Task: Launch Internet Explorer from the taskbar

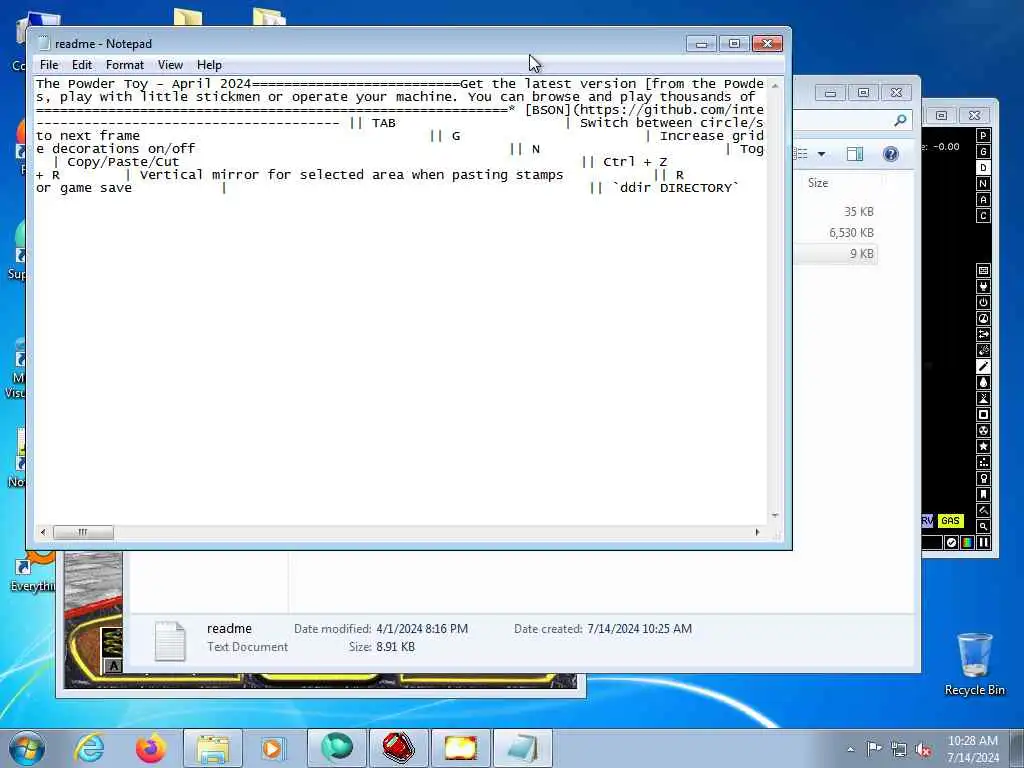Action: (x=89, y=748)
